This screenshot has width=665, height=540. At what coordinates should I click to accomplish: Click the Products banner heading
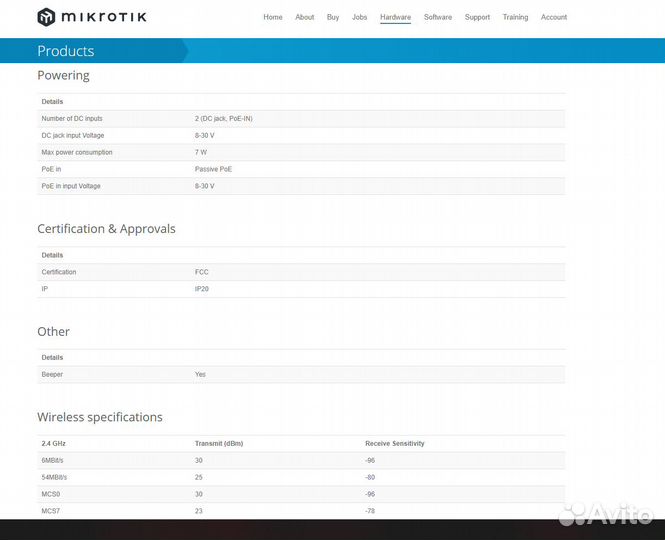pos(66,51)
